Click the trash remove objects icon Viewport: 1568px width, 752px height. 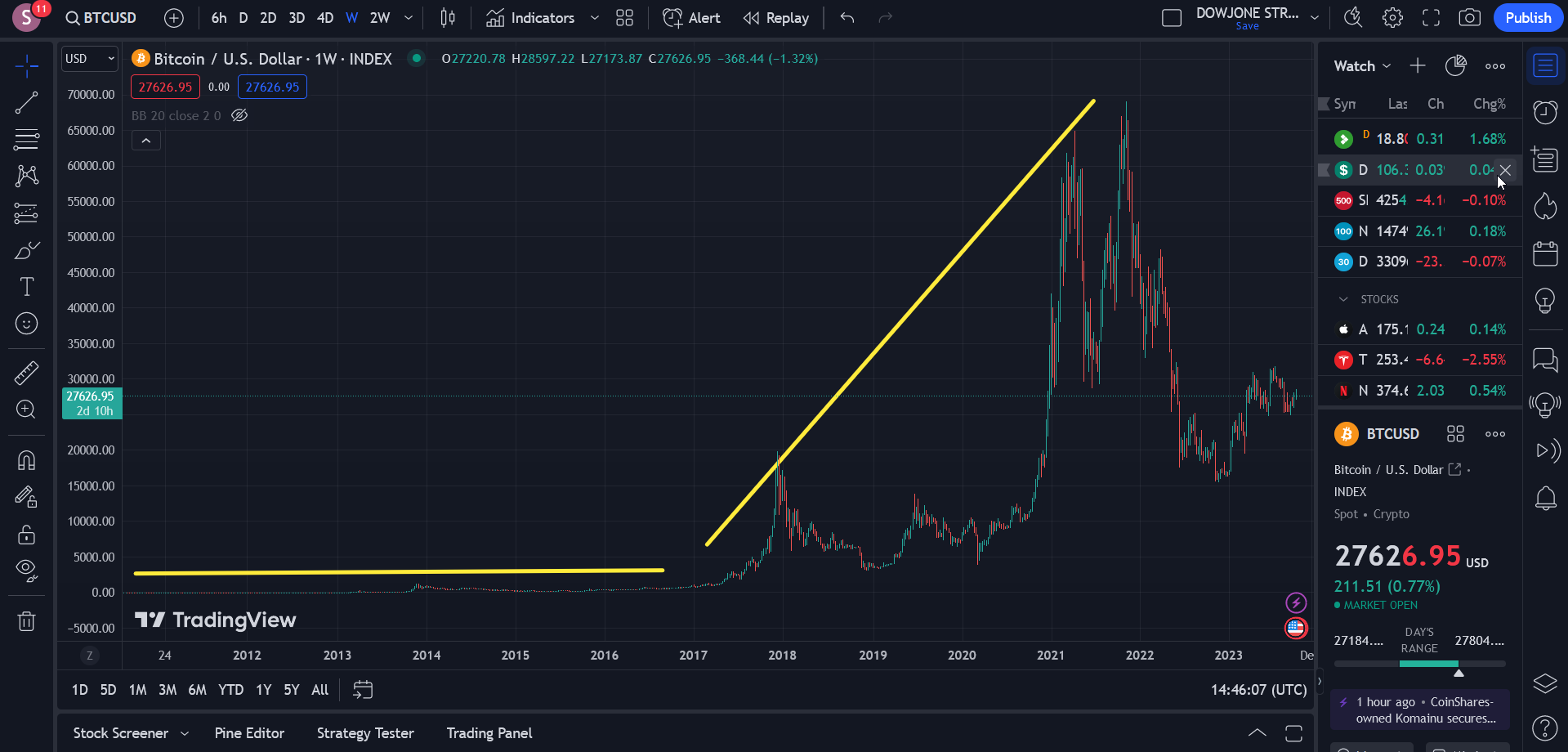coord(26,622)
